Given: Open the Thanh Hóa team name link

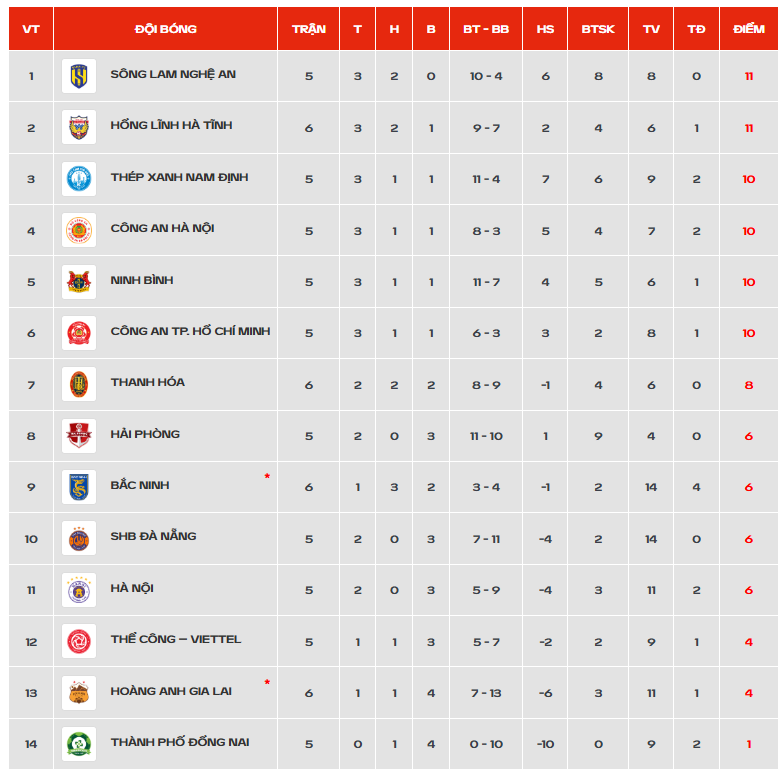Looking at the screenshot, I should (x=148, y=382).
